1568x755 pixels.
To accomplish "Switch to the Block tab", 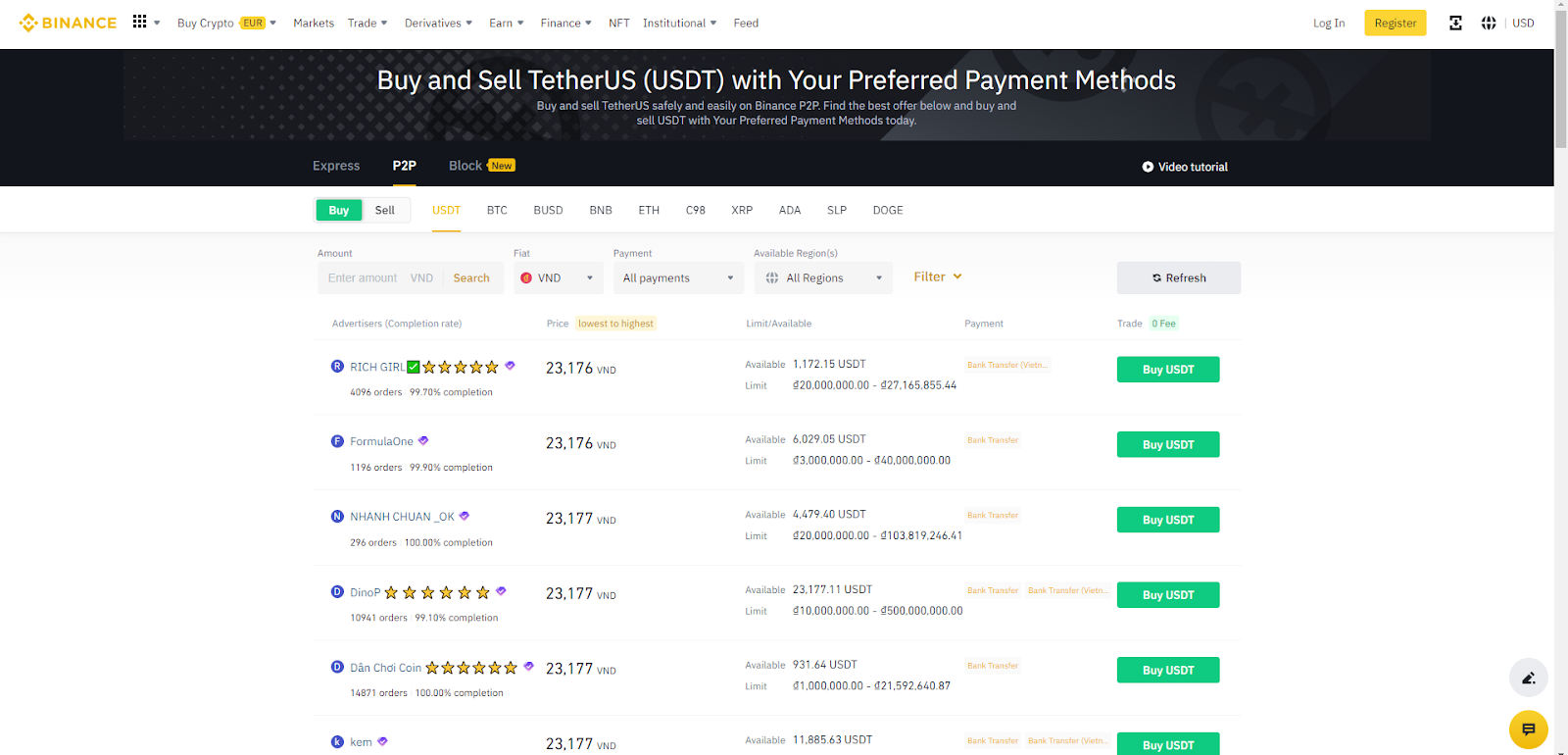I will (x=481, y=166).
